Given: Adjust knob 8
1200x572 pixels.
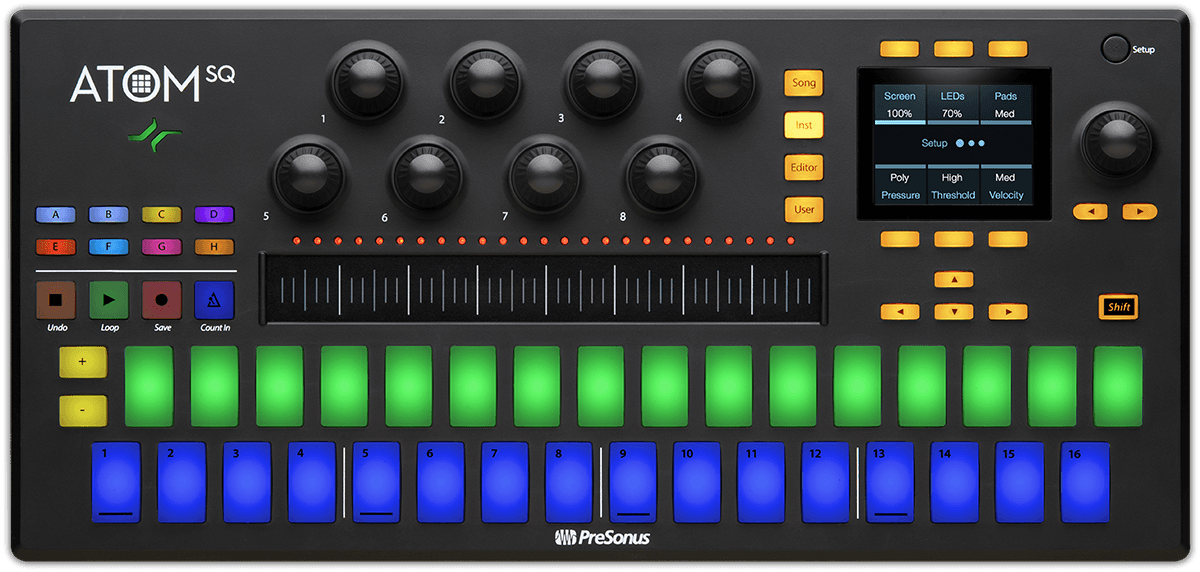Looking at the screenshot, I should coord(663,175).
